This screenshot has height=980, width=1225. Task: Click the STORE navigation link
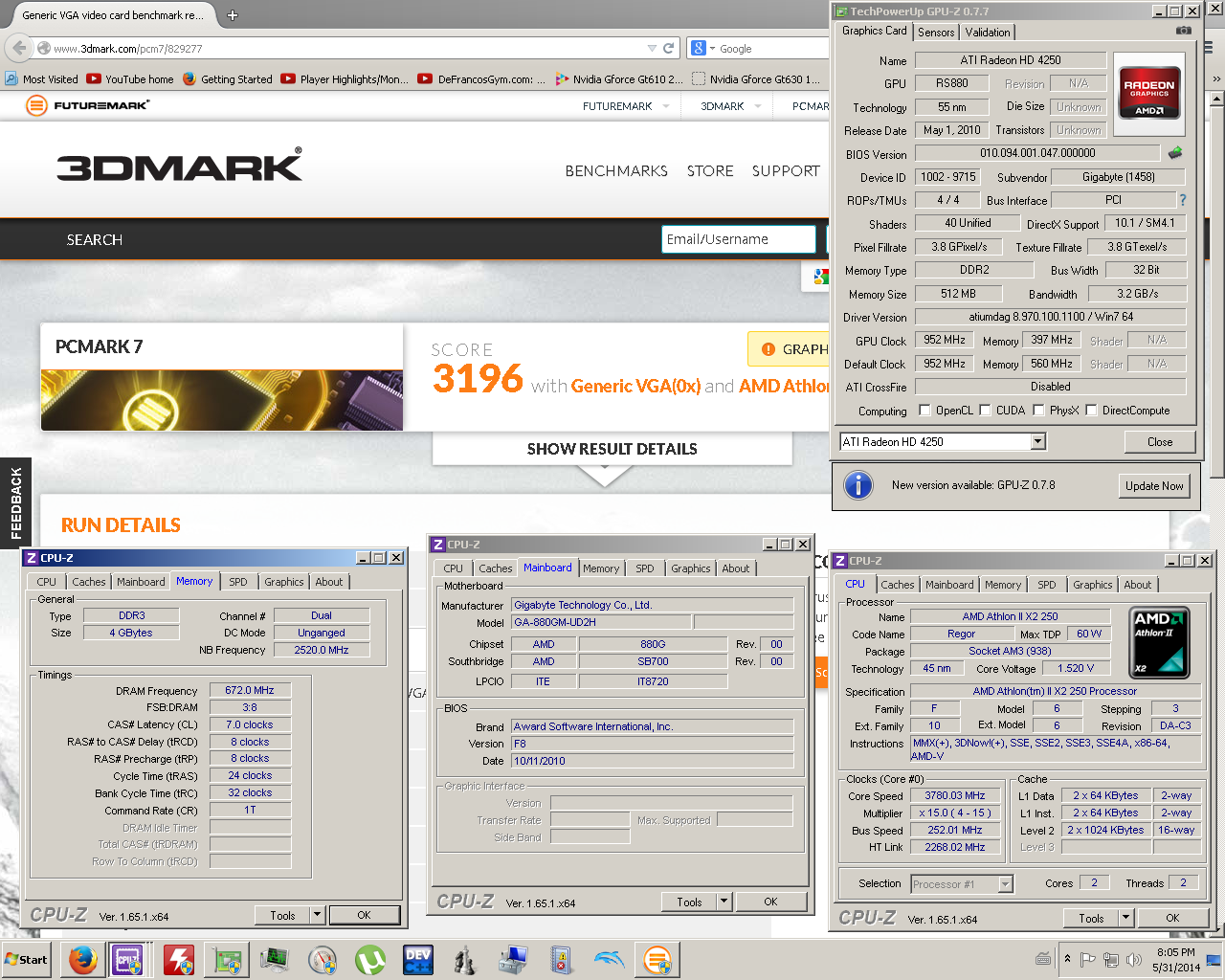pos(710,171)
